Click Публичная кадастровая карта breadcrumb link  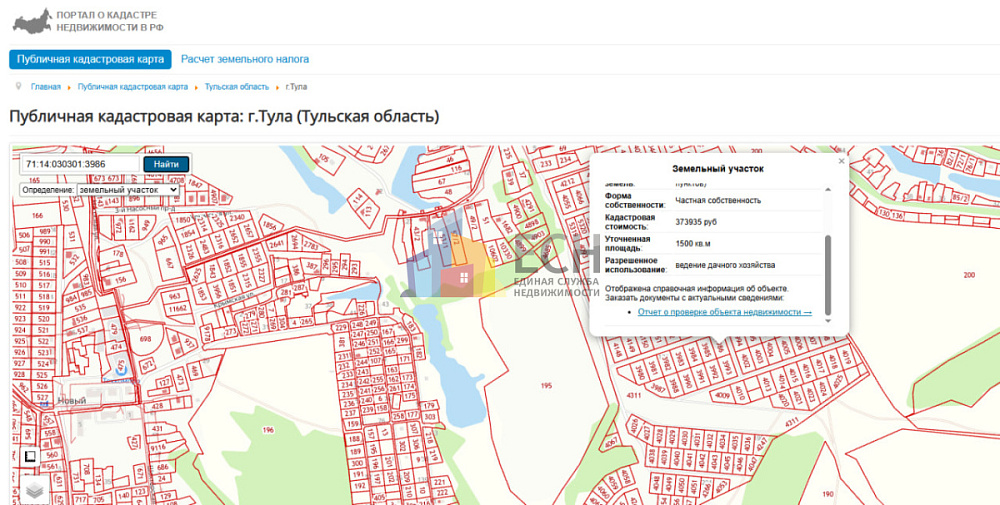click(133, 87)
